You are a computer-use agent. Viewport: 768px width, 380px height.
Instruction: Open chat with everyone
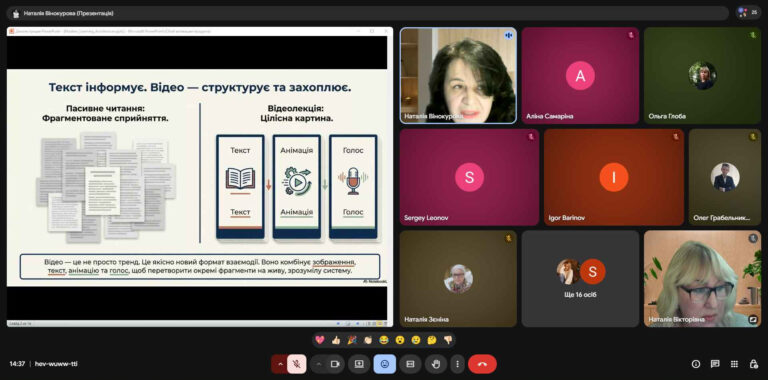[715, 364]
